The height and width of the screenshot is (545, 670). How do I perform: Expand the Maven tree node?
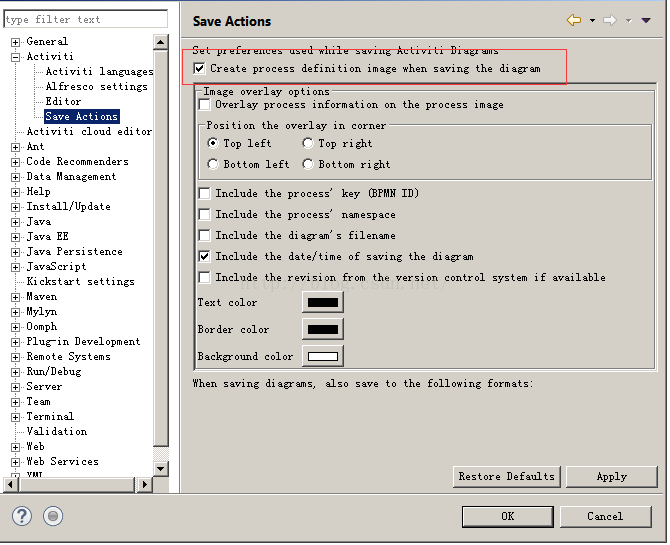point(15,297)
